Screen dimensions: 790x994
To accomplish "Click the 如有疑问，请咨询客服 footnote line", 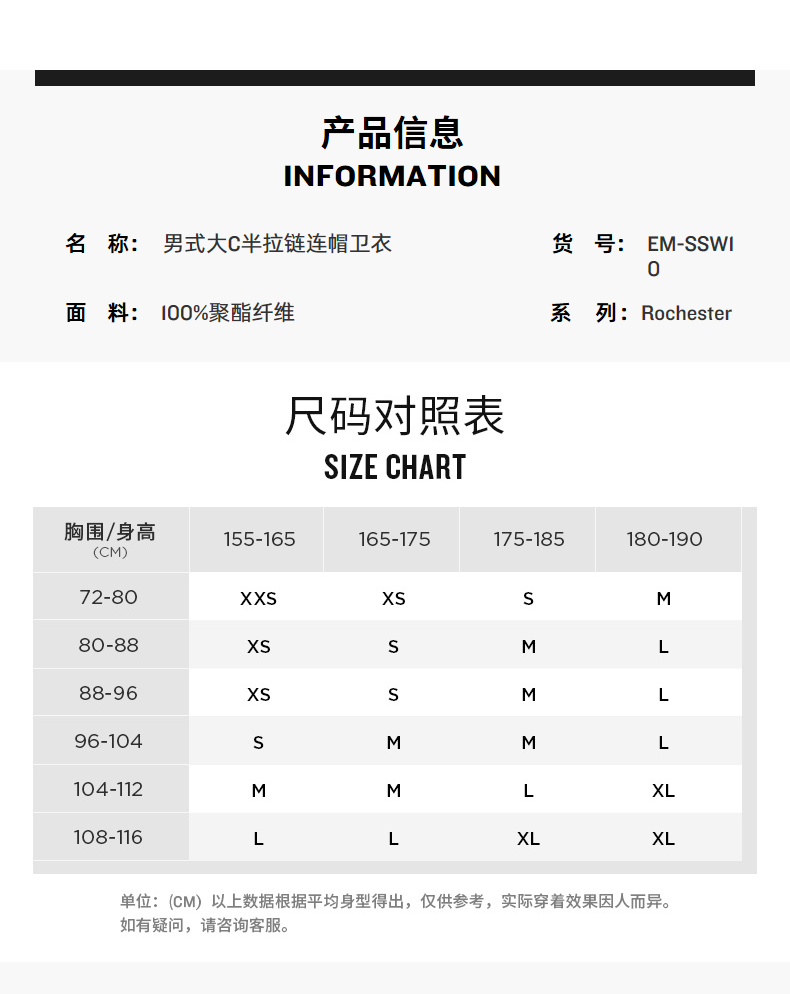I will pos(206,926).
